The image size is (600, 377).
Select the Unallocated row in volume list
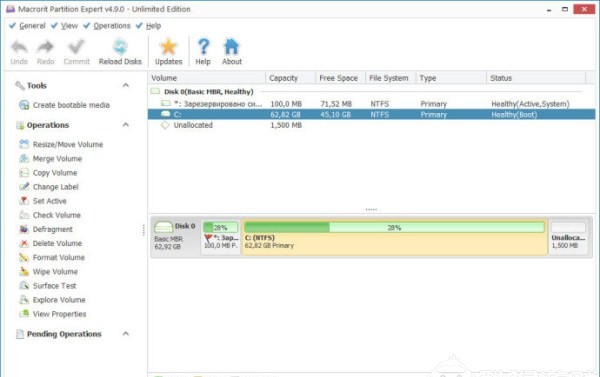(371, 125)
